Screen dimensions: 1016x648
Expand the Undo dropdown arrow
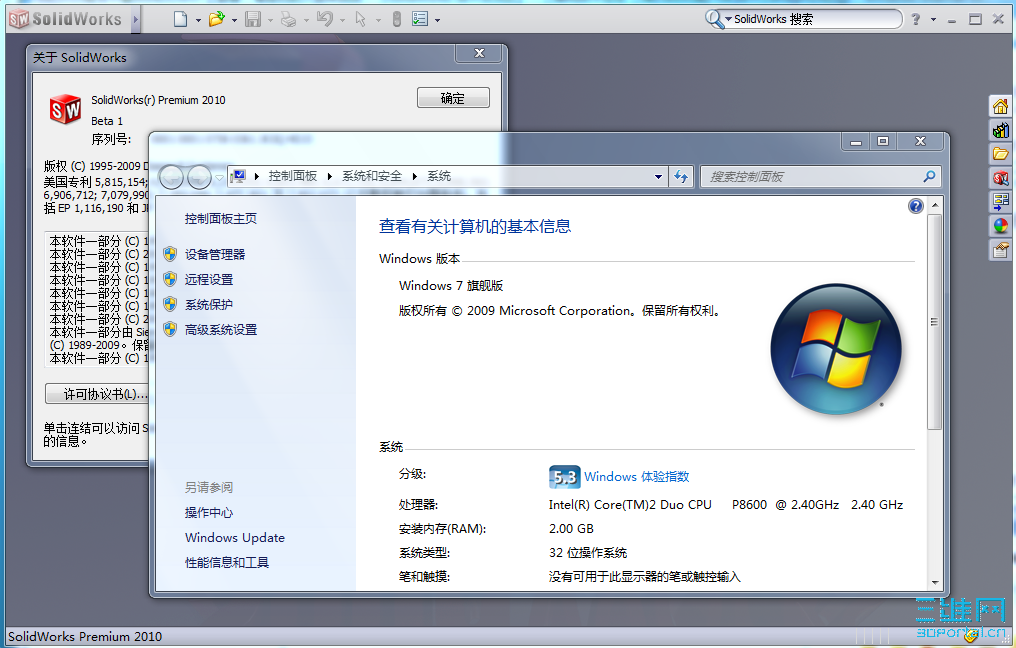(342, 20)
